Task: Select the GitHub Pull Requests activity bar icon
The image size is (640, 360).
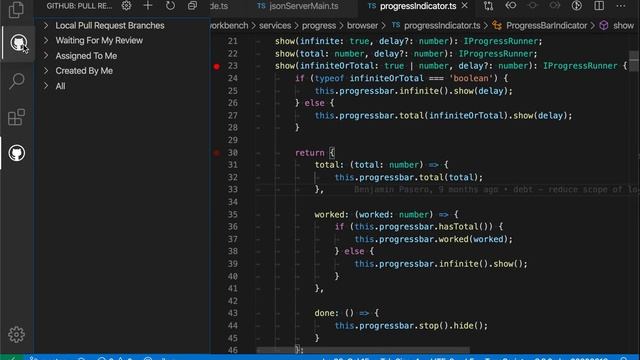Action: pos(18,42)
